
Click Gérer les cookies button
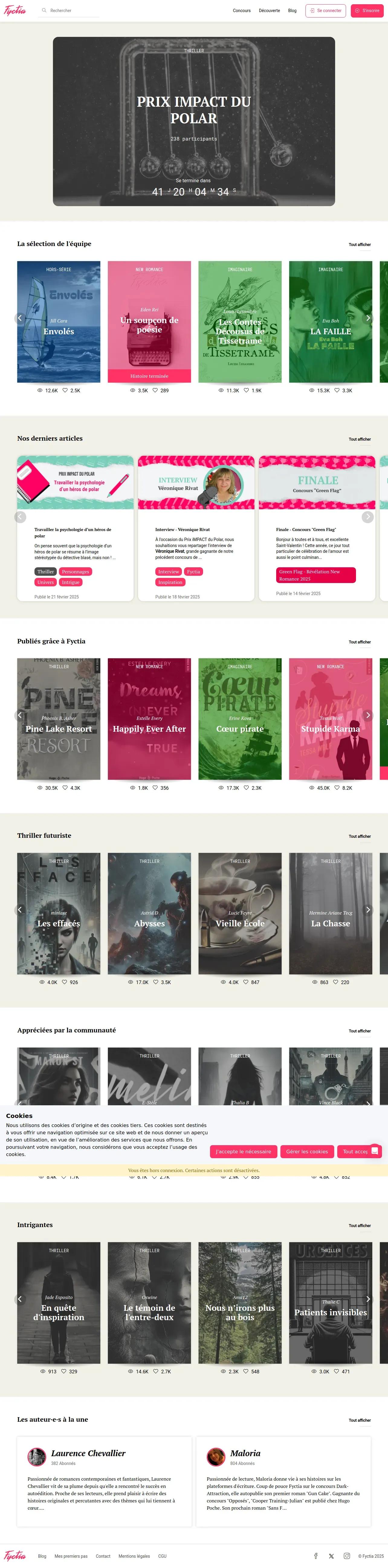pyautogui.click(x=307, y=1151)
